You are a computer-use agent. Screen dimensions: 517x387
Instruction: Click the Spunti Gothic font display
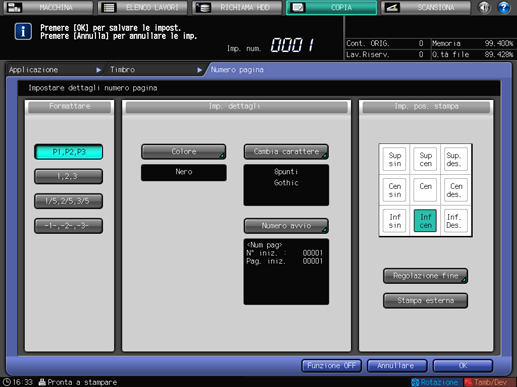point(286,185)
